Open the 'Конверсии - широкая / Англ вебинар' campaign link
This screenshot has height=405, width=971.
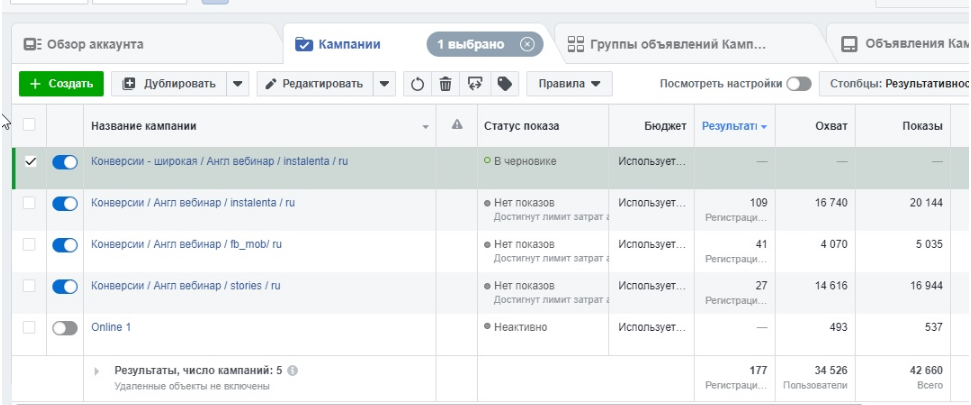coord(219,161)
